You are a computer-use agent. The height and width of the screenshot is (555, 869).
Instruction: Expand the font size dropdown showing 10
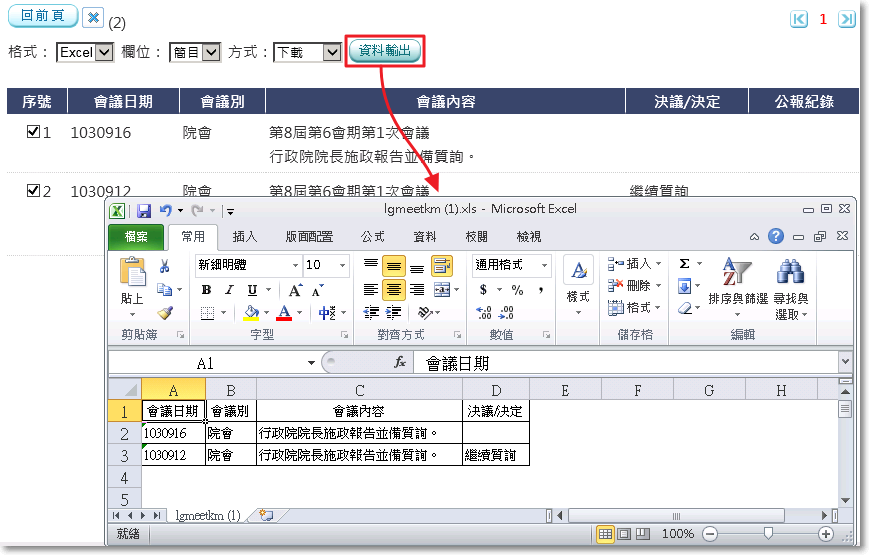(343, 266)
